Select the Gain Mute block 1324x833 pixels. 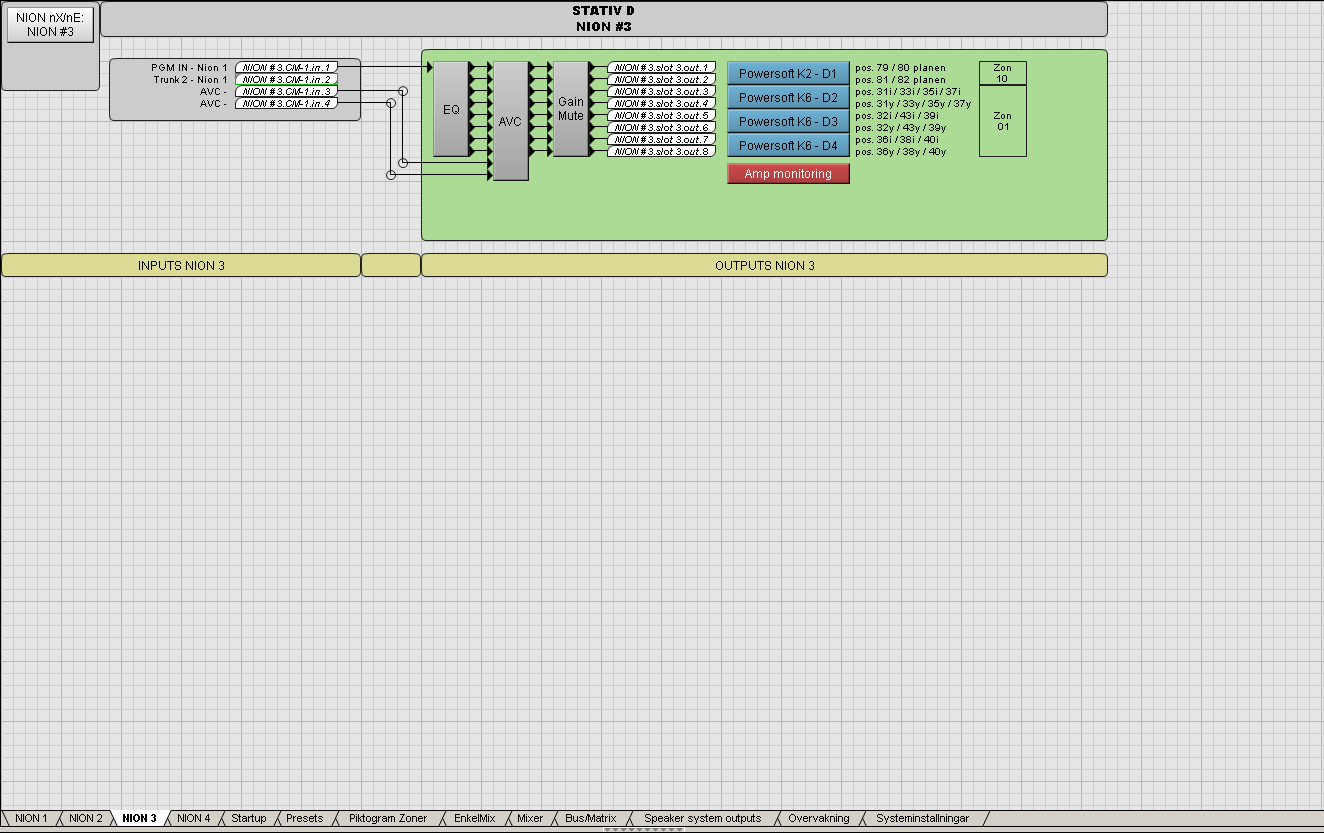coord(570,109)
